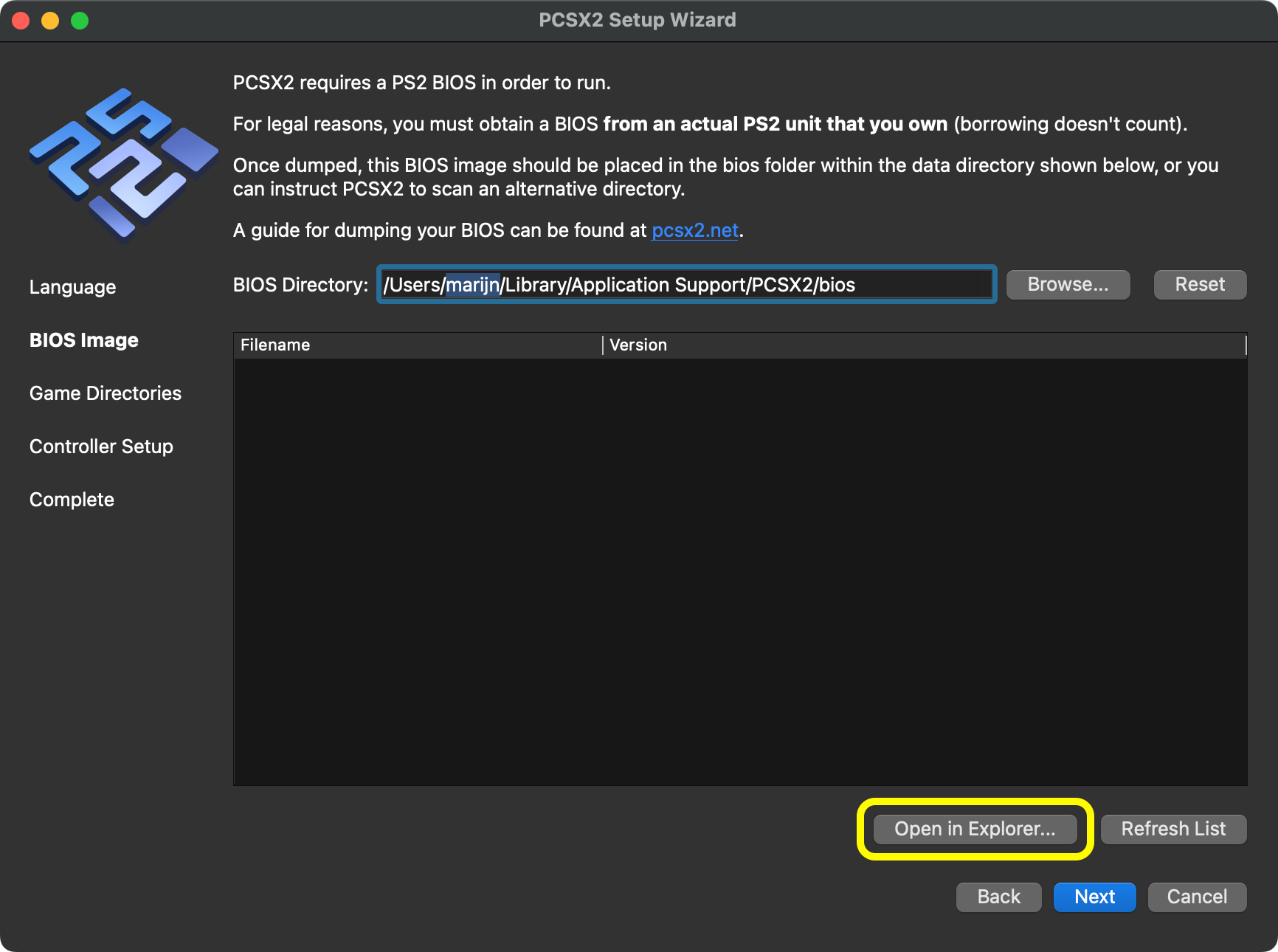Select the BIOS Image step
This screenshot has height=952, width=1278.
(83, 340)
